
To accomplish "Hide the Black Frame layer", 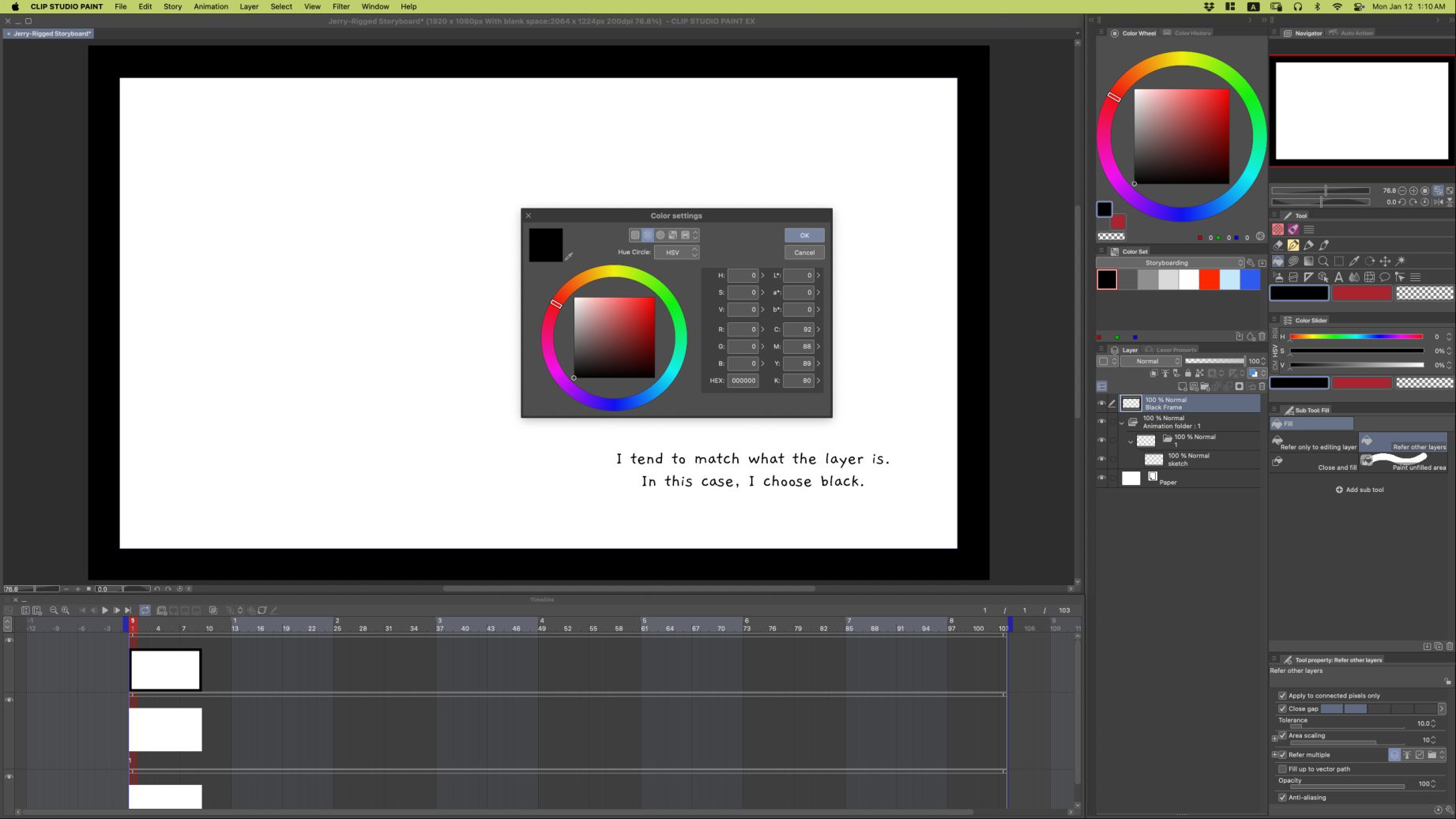I will [x=1101, y=404].
